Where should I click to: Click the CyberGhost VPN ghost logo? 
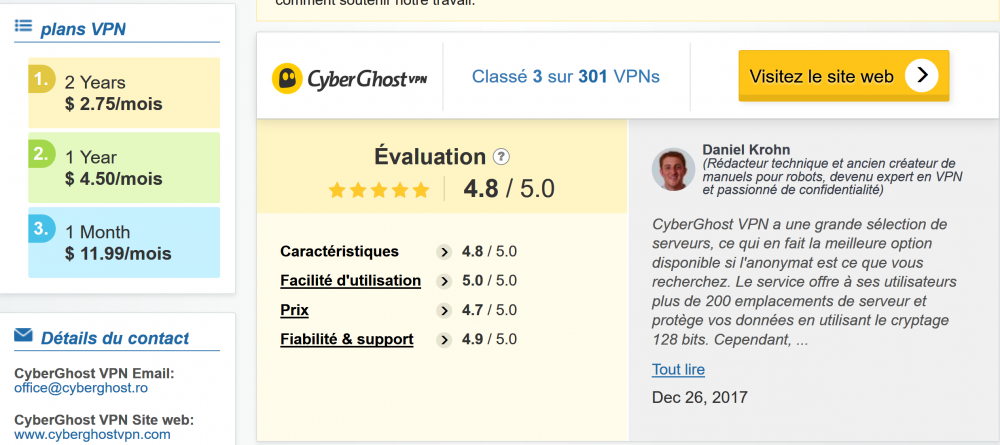tap(288, 78)
